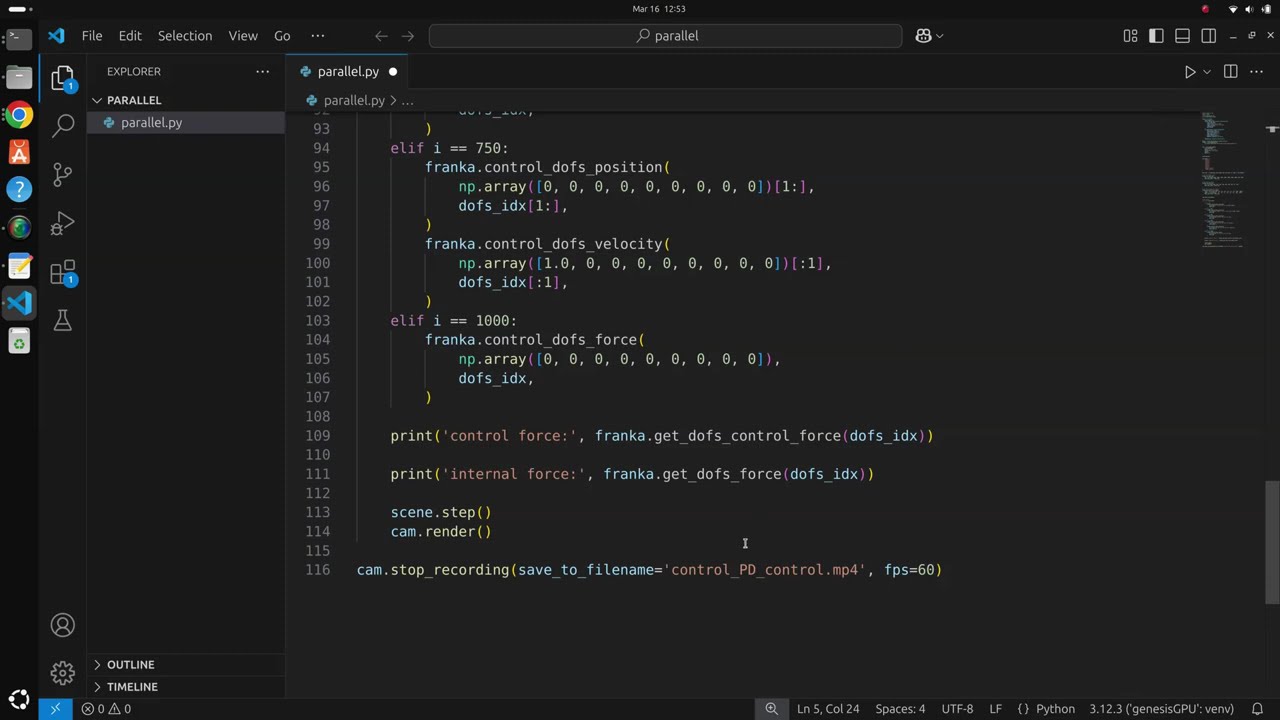Open the Accounts menu icon
This screenshot has width=1280, height=720.
pyautogui.click(x=62, y=625)
